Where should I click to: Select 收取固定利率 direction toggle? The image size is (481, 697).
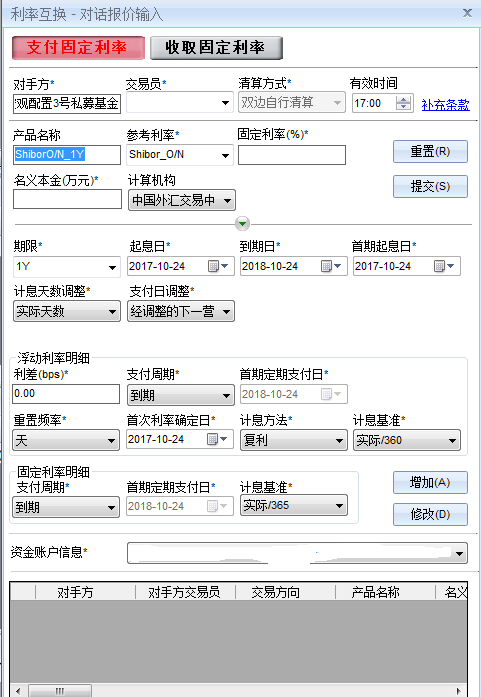click(216, 48)
